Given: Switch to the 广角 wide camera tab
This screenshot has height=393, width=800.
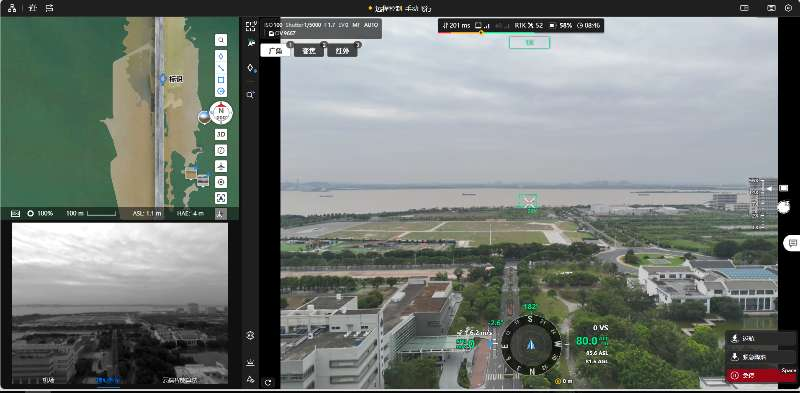Looking at the screenshot, I should [x=275, y=51].
